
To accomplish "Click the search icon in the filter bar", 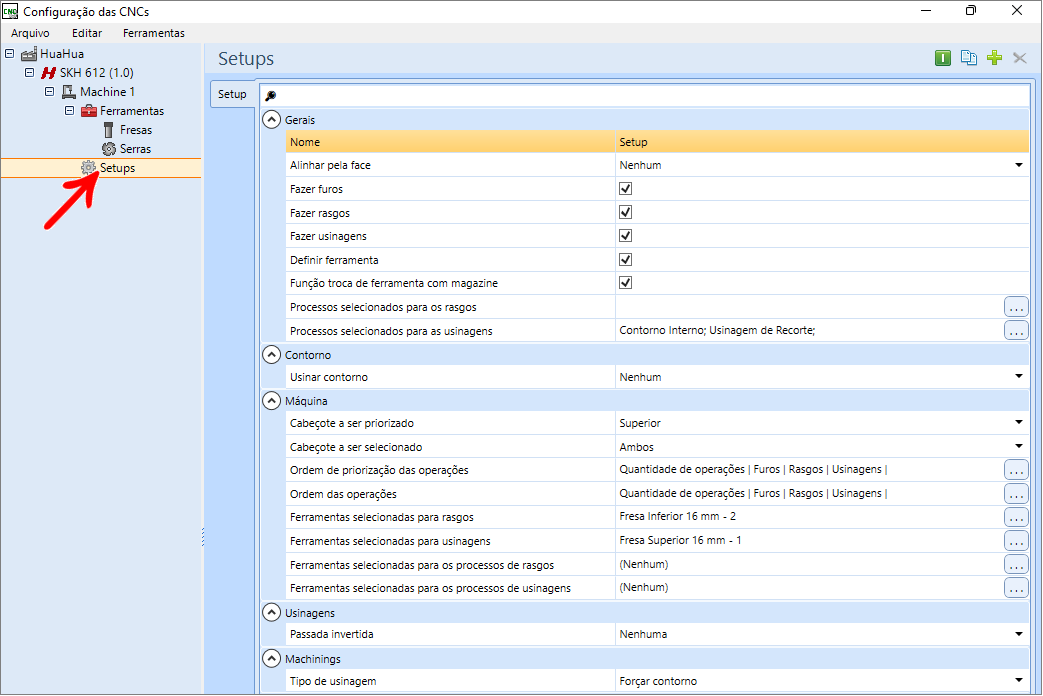I will pos(271,96).
